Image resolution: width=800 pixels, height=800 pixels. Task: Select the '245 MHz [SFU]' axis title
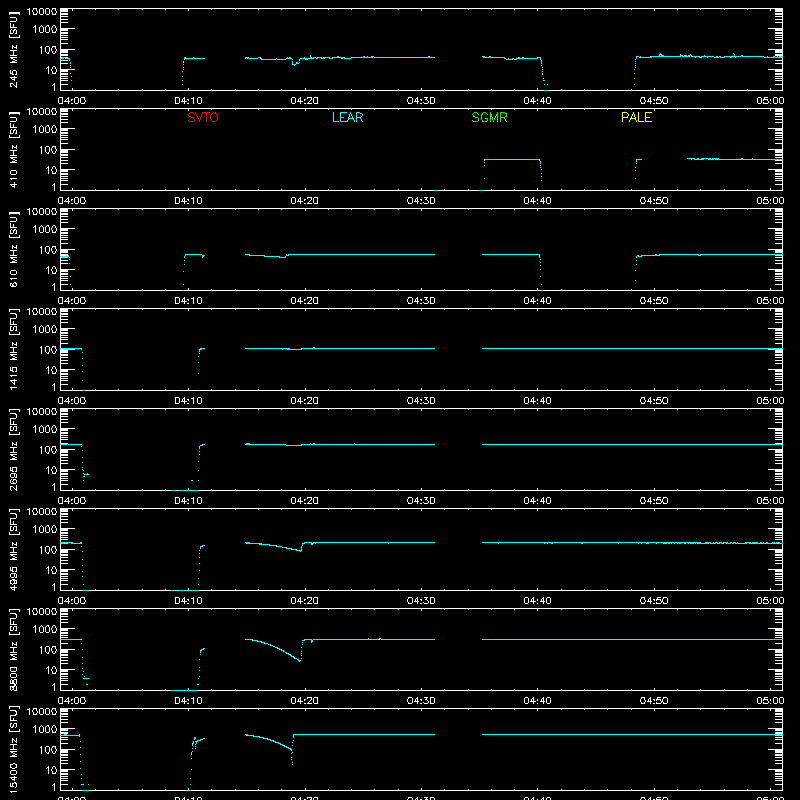pos(14,49)
